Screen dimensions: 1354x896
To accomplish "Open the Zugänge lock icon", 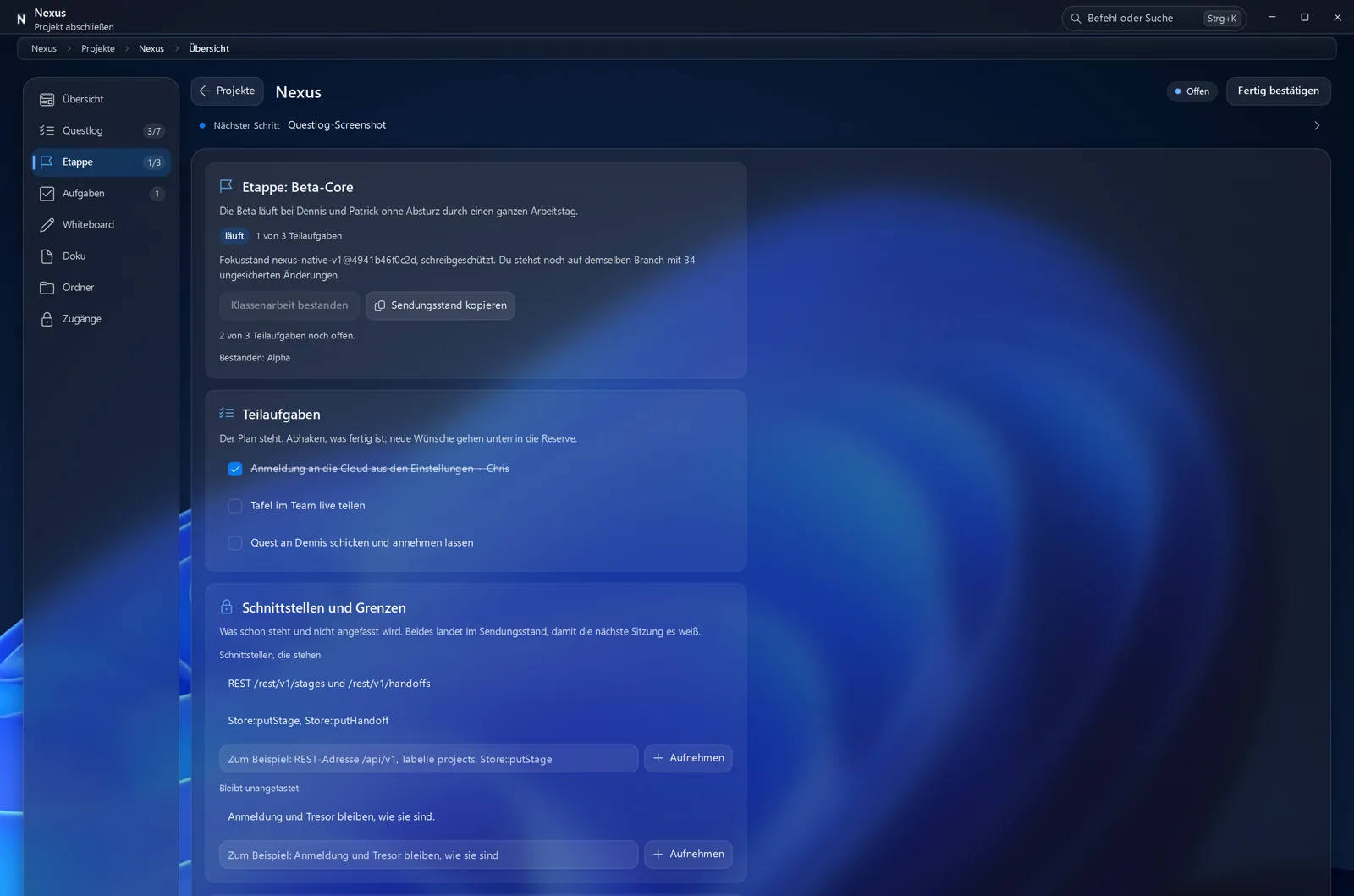I will [x=47, y=319].
